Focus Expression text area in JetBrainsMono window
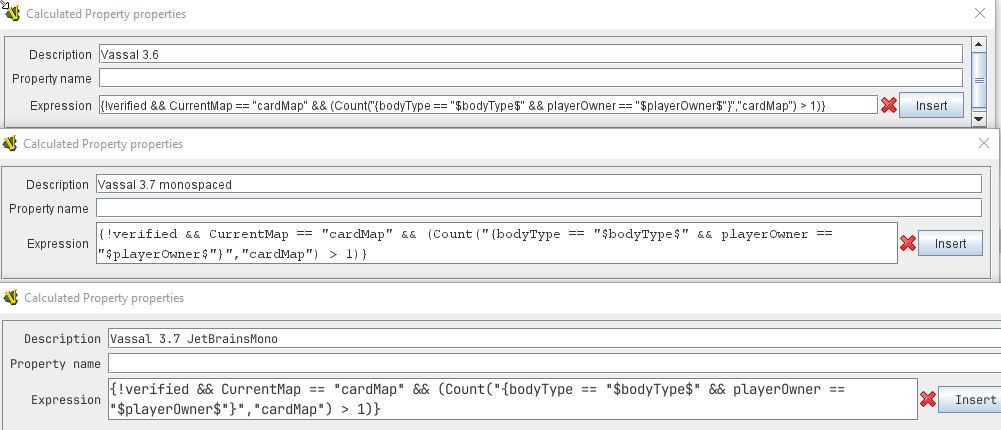 coord(513,399)
